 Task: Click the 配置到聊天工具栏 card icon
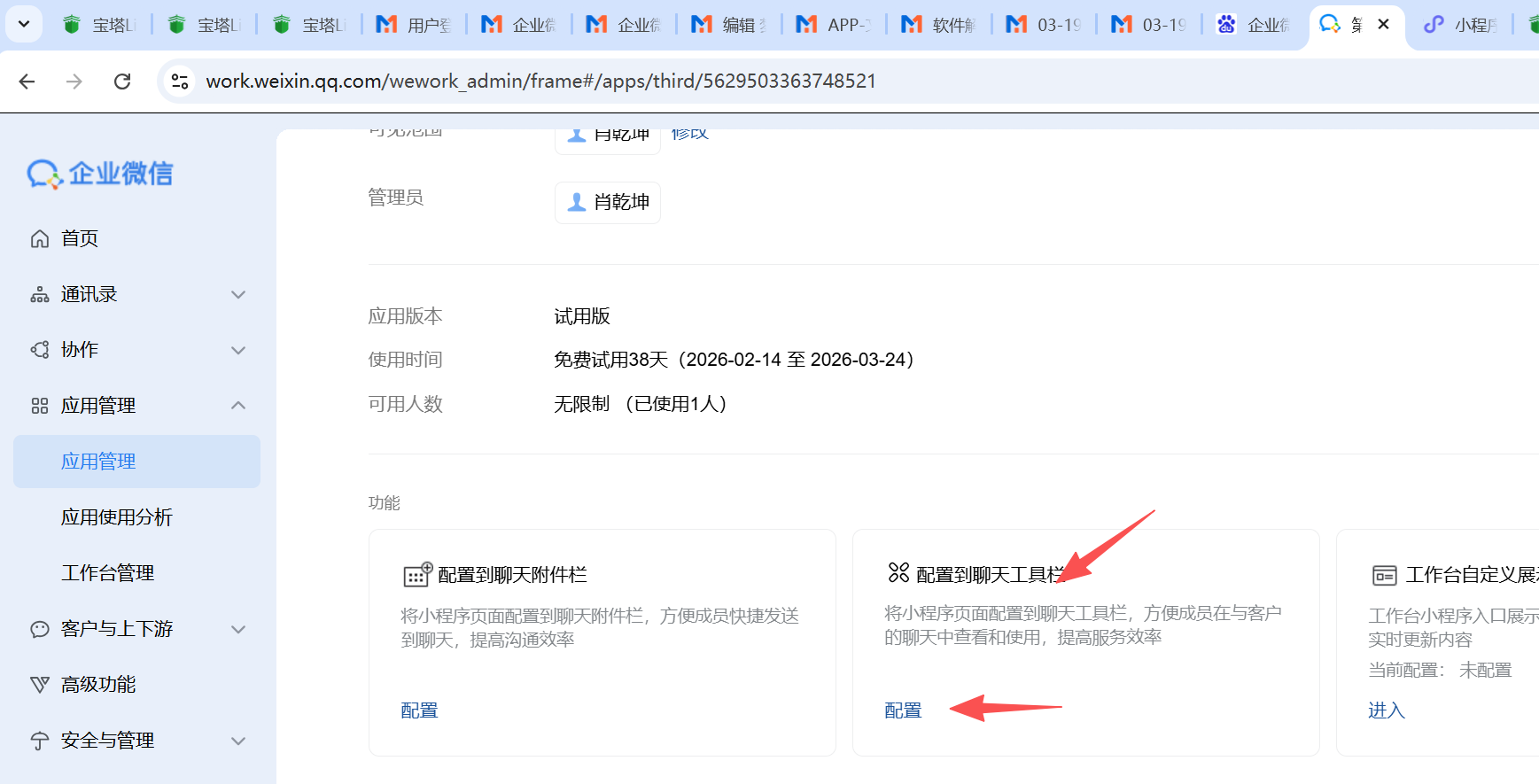(898, 573)
